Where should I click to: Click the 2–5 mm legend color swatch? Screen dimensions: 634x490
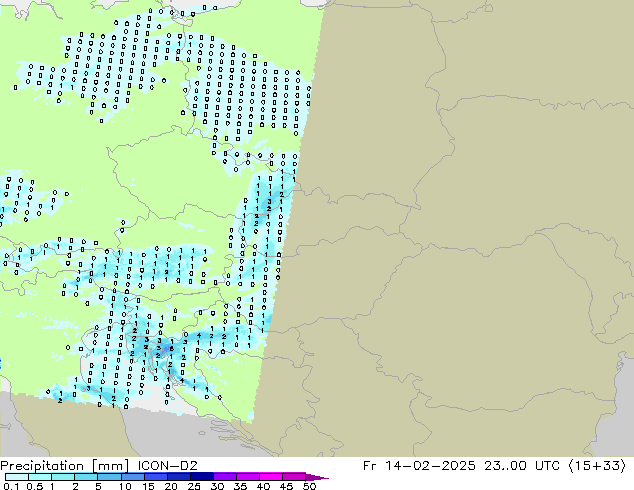(x=86, y=477)
